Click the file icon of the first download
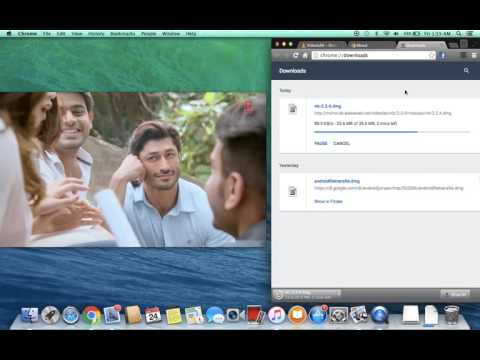 click(292, 108)
